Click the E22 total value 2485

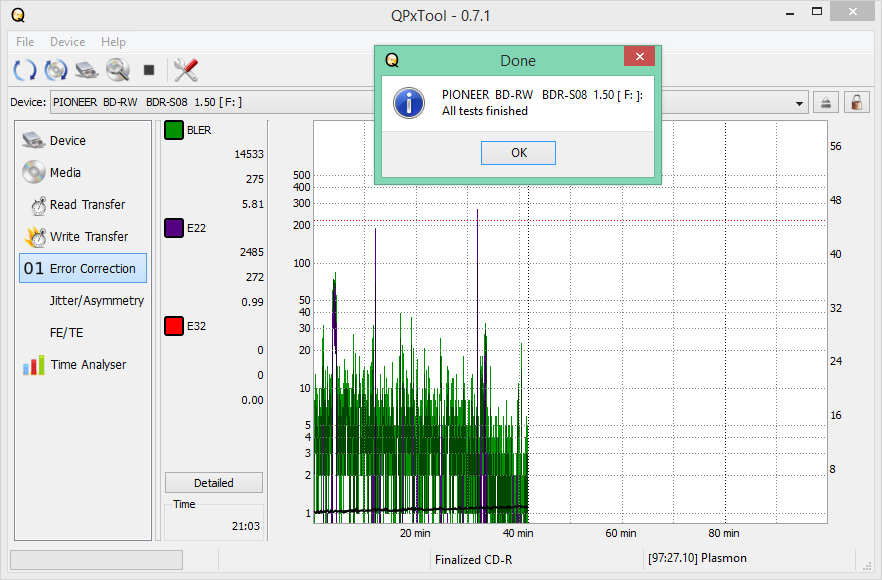251,252
